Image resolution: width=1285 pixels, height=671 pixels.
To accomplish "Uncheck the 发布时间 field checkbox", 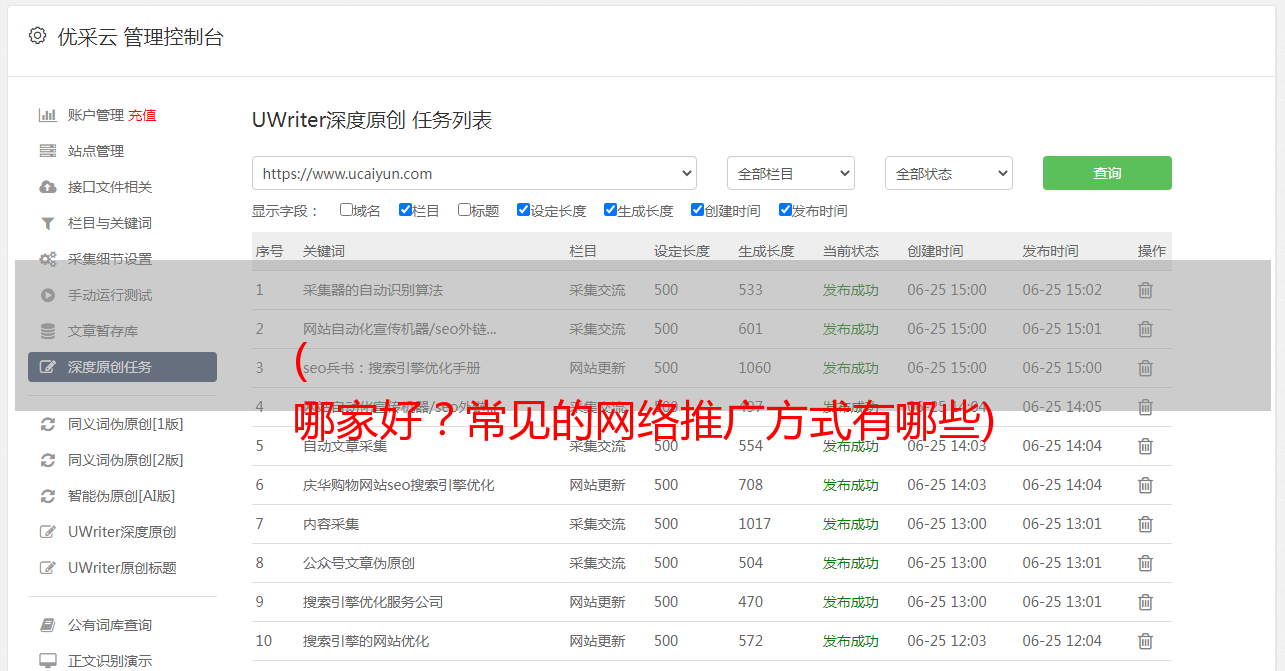I will (785, 210).
